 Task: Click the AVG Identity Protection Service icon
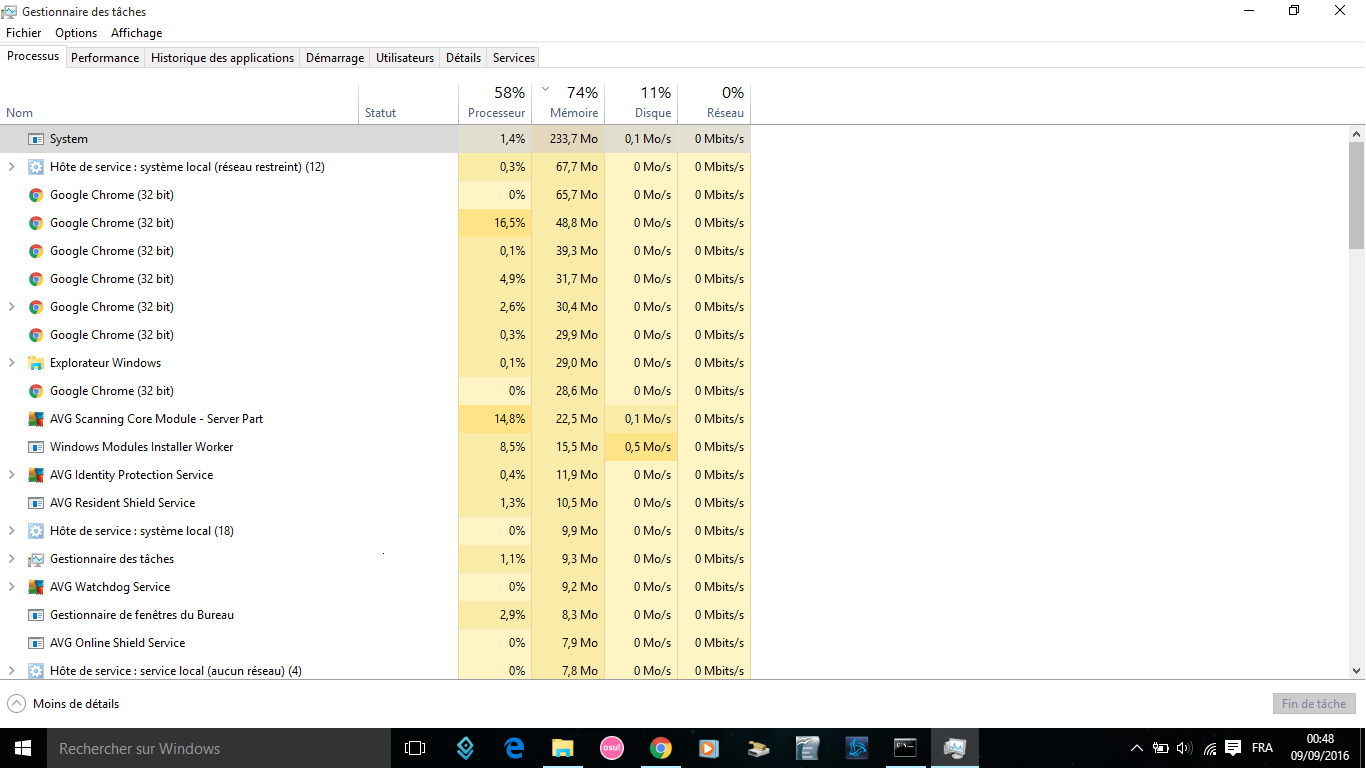36,475
